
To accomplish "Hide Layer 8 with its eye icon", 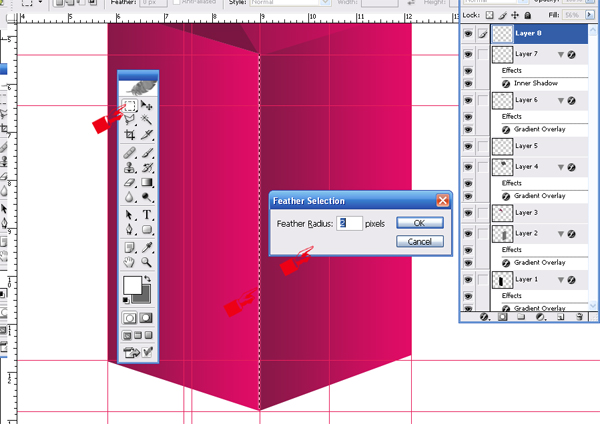I will pyautogui.click(x=468, y=34).
